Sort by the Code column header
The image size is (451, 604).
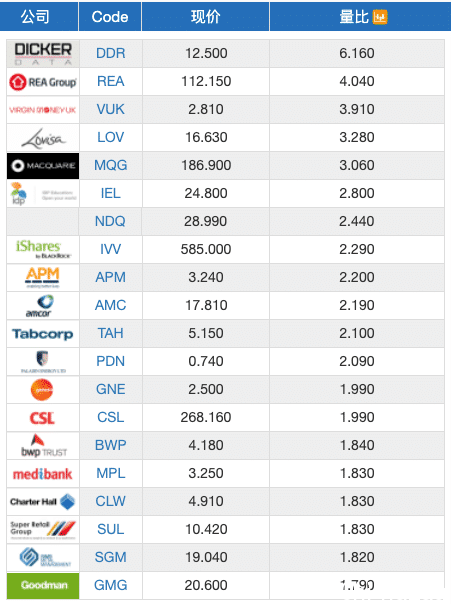coord(110,16)
